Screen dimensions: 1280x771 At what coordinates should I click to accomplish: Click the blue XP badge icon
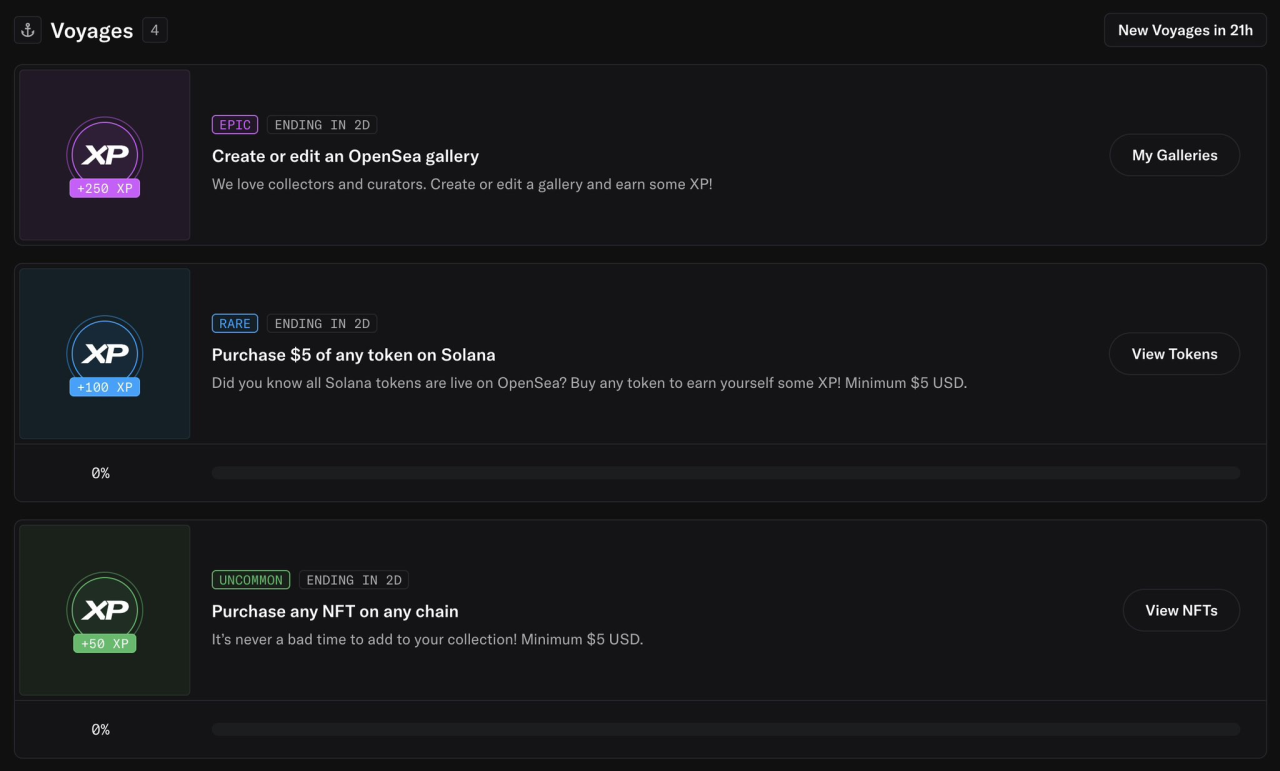(x=105, y=352)
